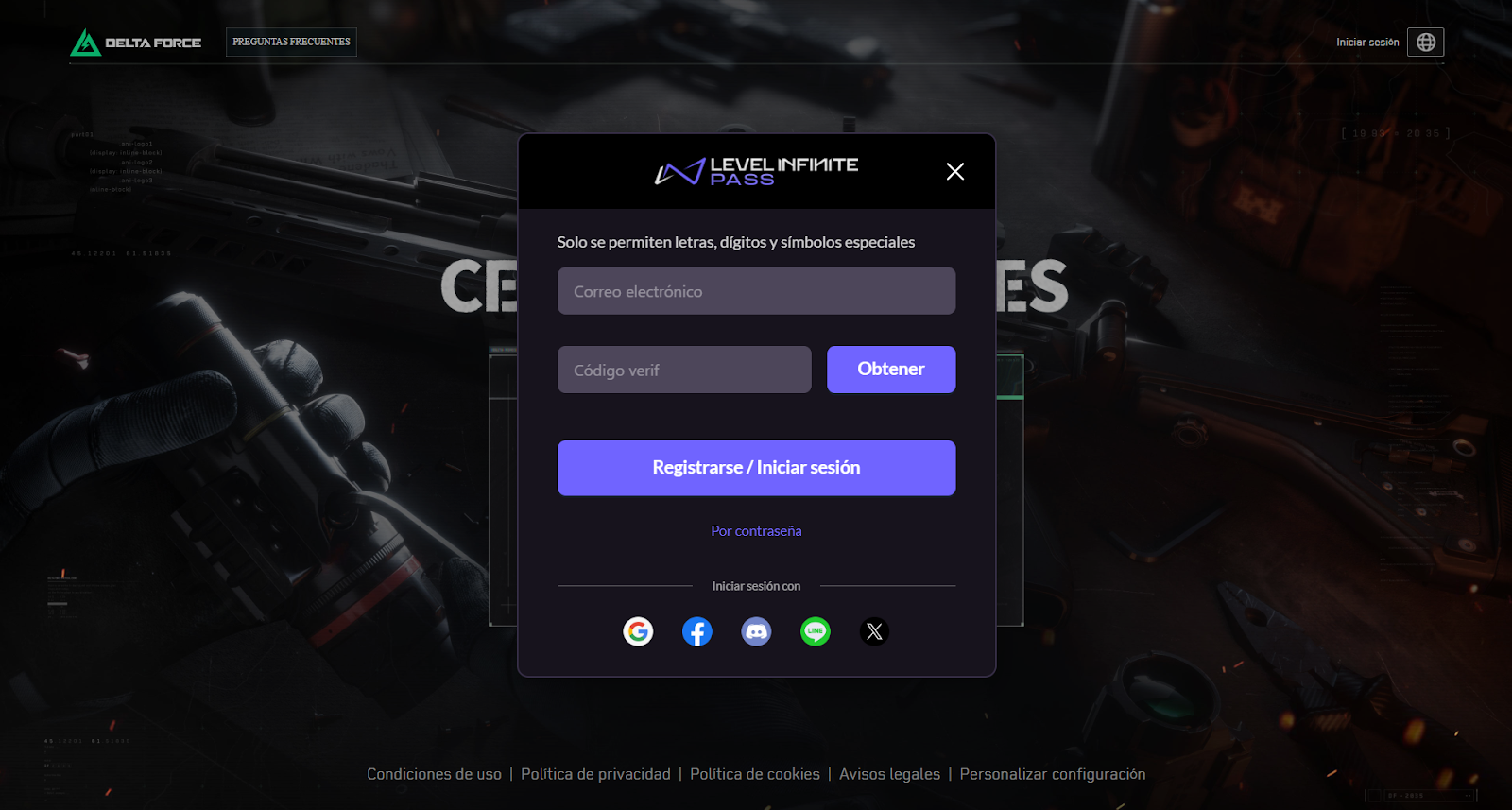Close the Level Infinite Pass dialog

point(955,171)
